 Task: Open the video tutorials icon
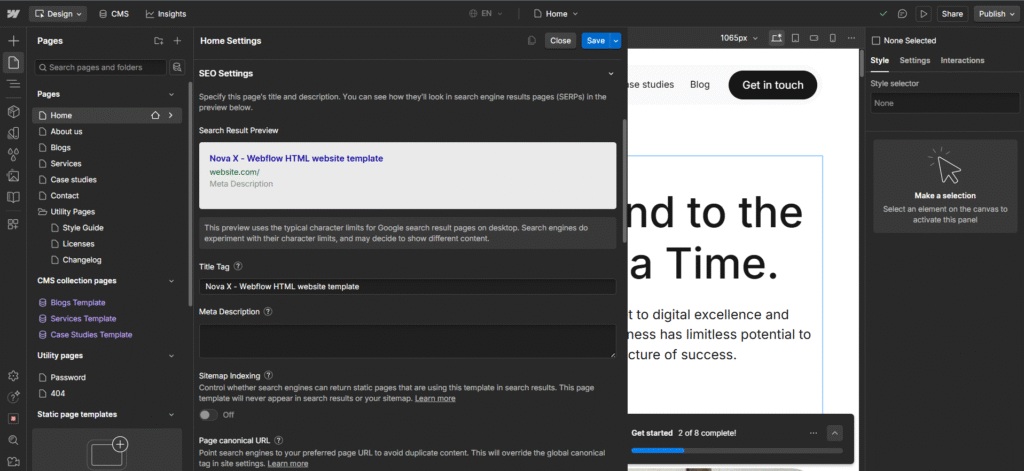(x=14, y=461)
